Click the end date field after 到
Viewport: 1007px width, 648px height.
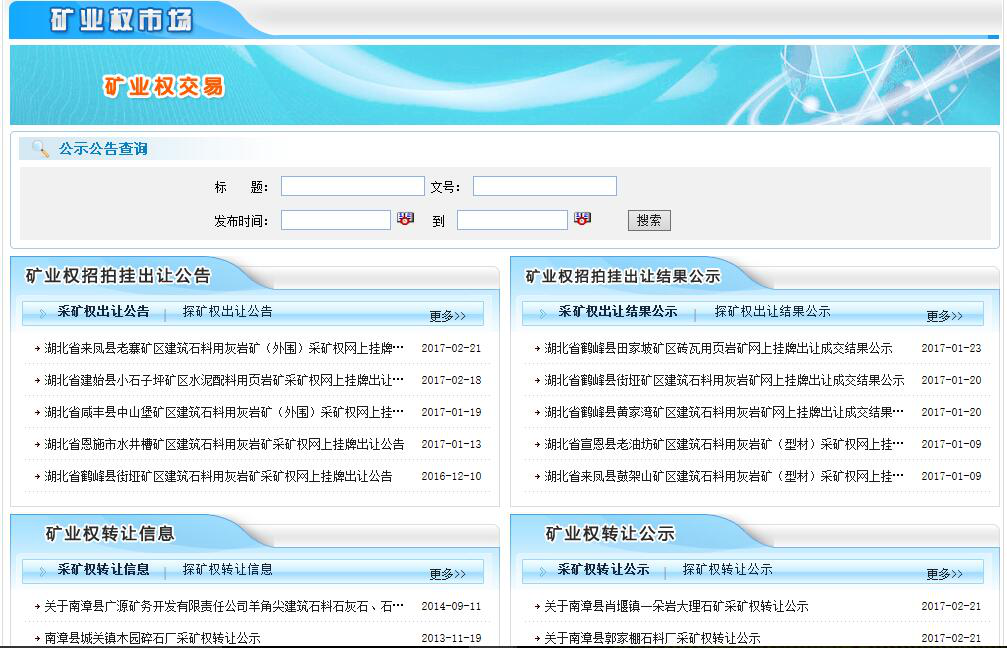click(x=511, y=220)
